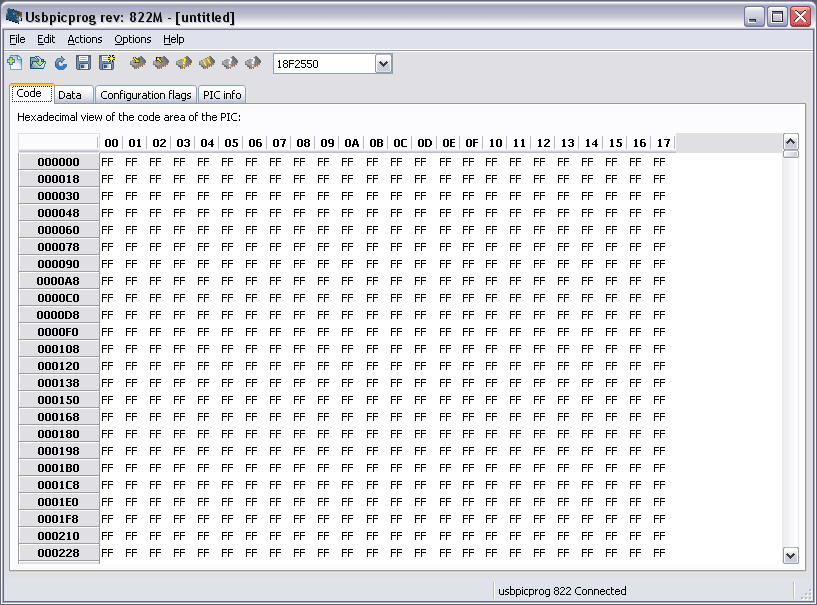The height and width of the screenshot is (605, 817).
Task: Click the Save As icon with star
Action: [107, 64]
